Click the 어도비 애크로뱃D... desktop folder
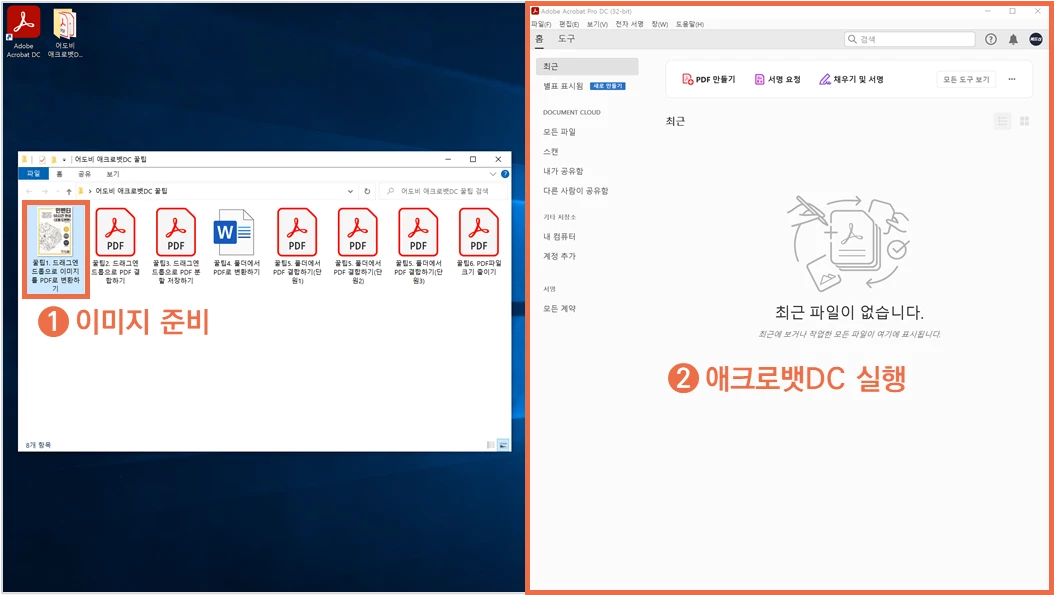This screenshot has height=595, width=1054. tap(65, 32)
